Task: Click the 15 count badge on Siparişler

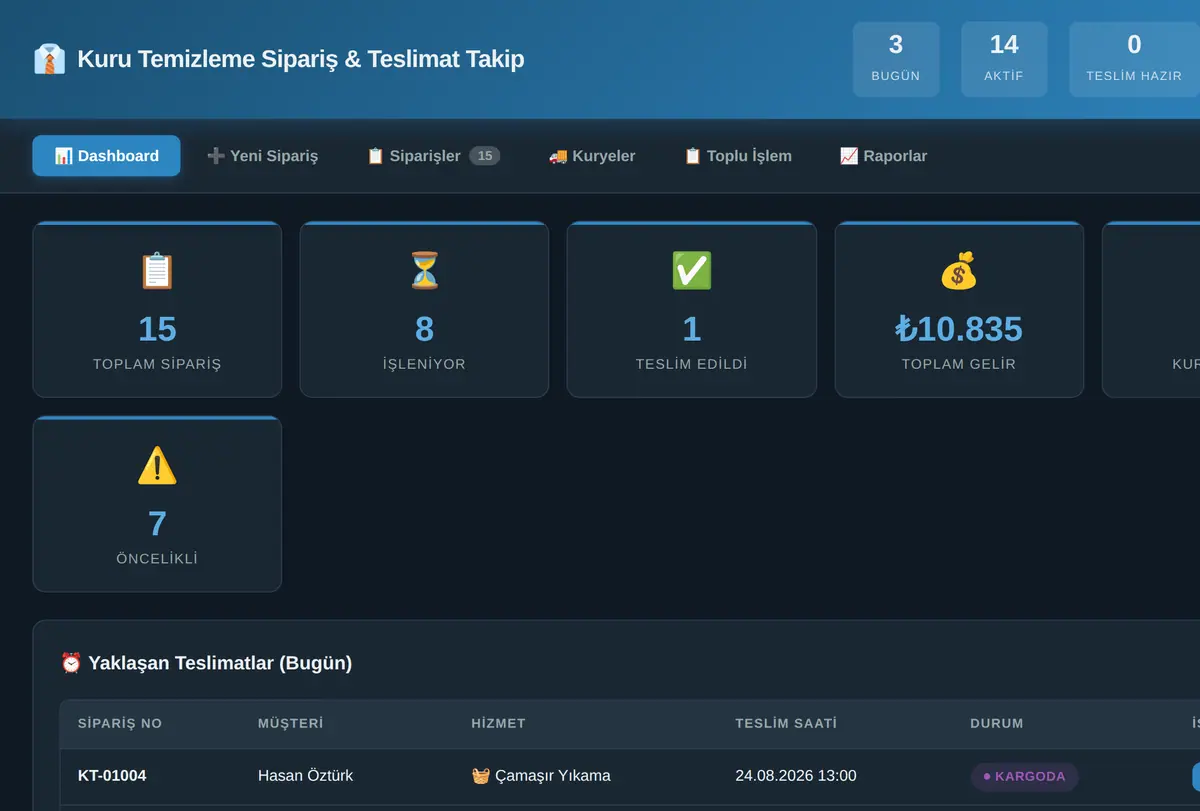Action: click(485, 156)
